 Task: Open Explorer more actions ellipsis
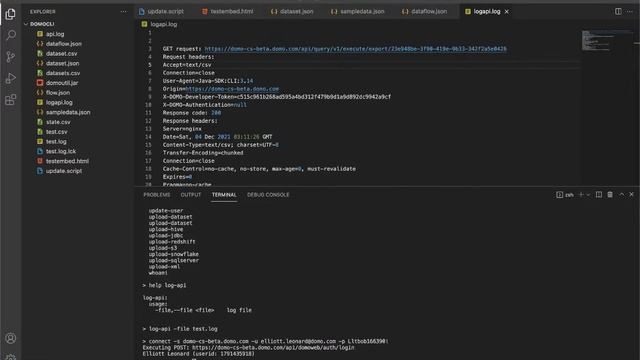[123, 12]
